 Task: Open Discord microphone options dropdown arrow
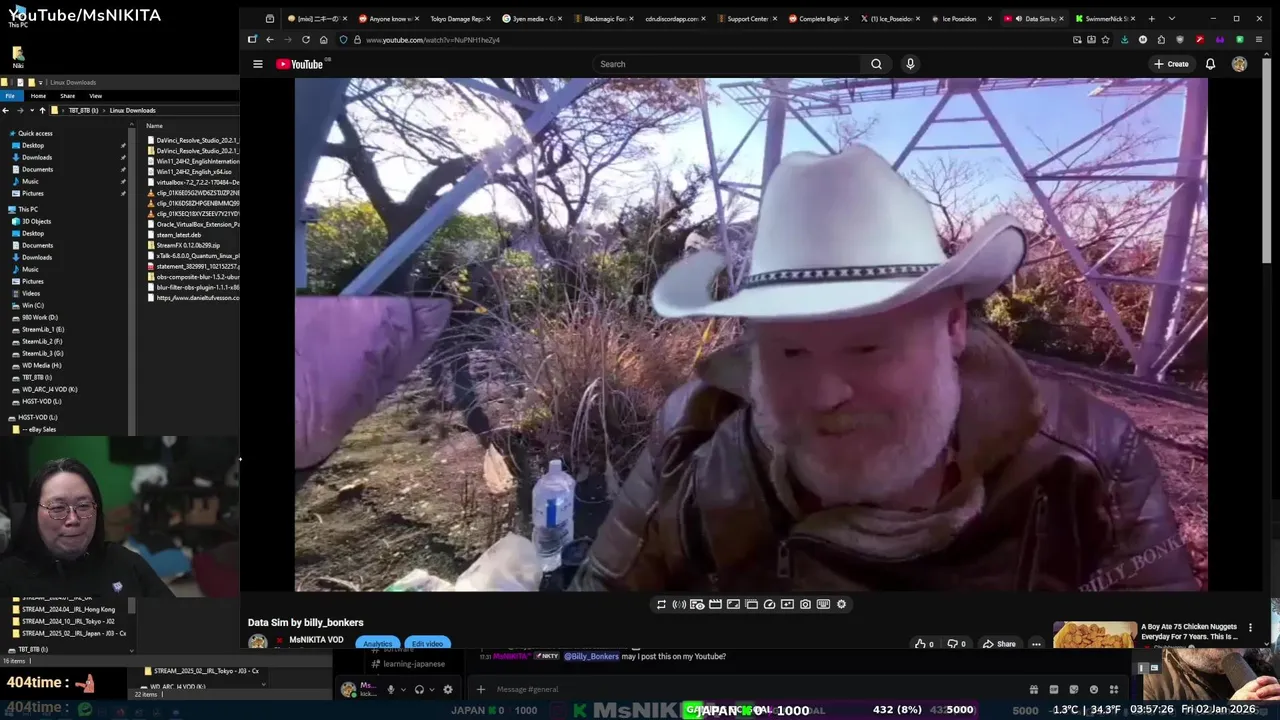[403, 689]
